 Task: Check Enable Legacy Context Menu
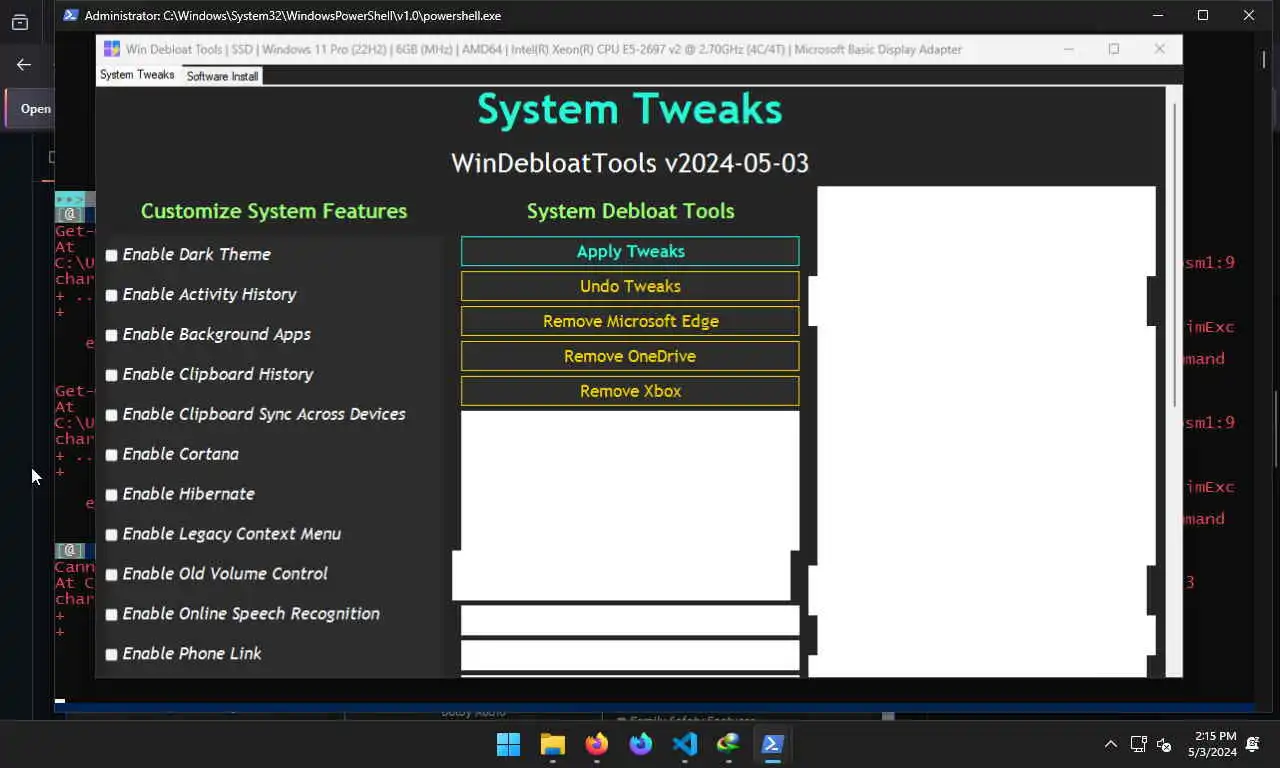click(112, 535)
